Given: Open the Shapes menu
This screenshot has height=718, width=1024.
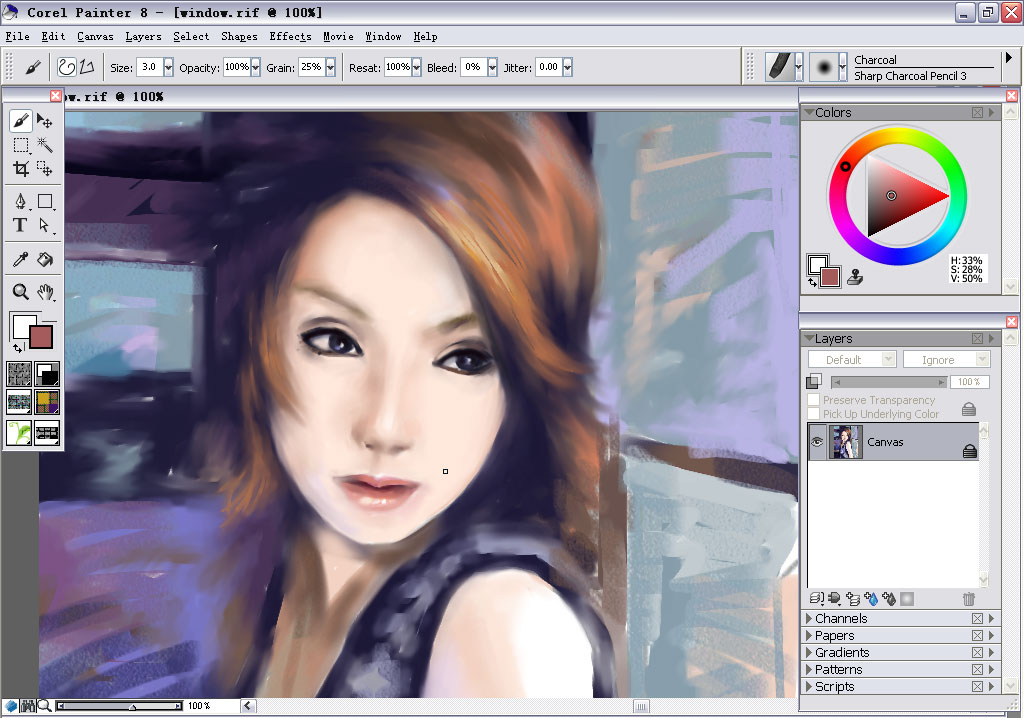Looking at the screenshot, I should coord(239,37).
